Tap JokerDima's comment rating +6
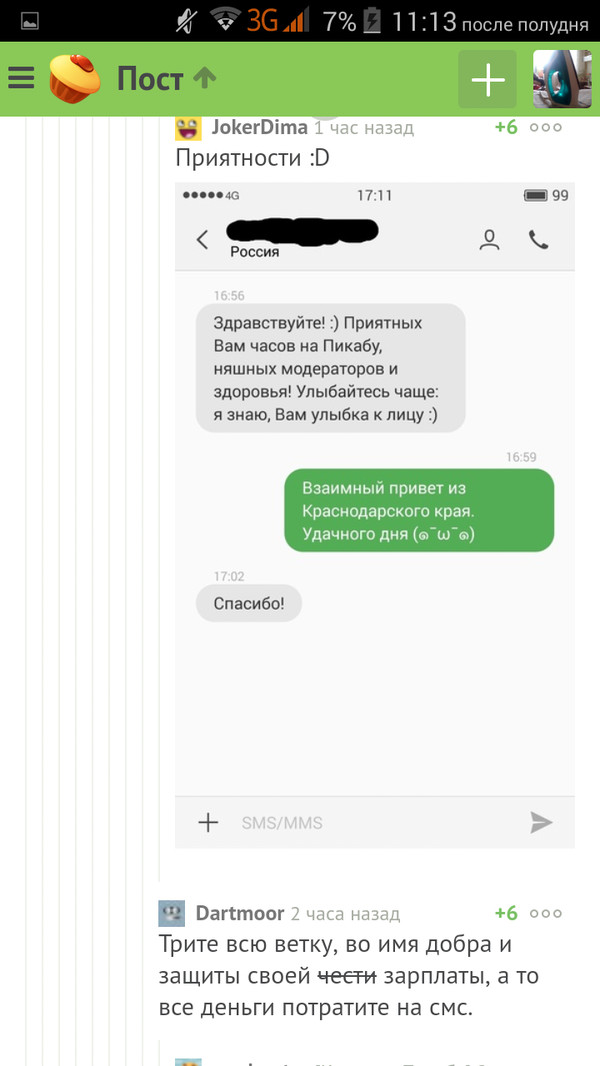Image resolution: width=600 pixels, height=1066 pixels. pos(506,127)
